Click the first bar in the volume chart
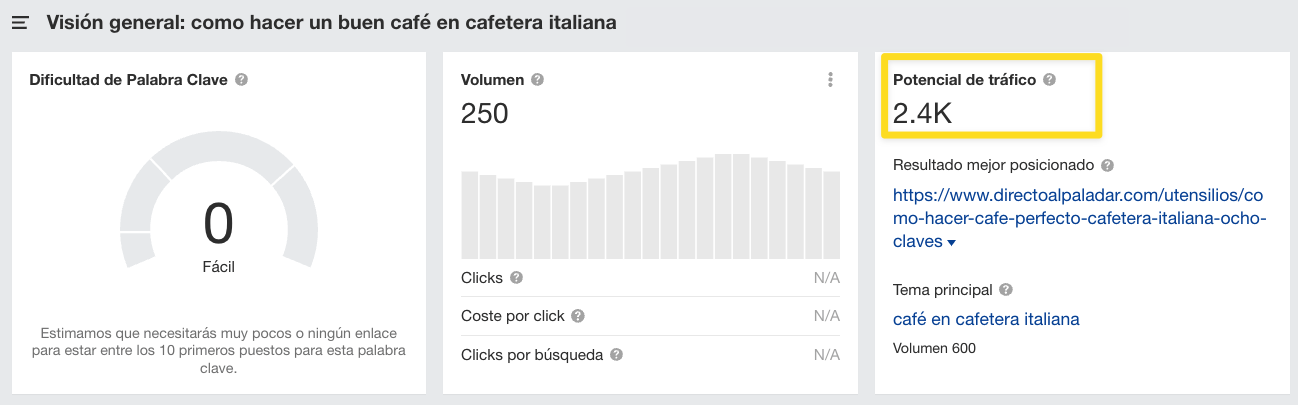 [x=469, y=215]
